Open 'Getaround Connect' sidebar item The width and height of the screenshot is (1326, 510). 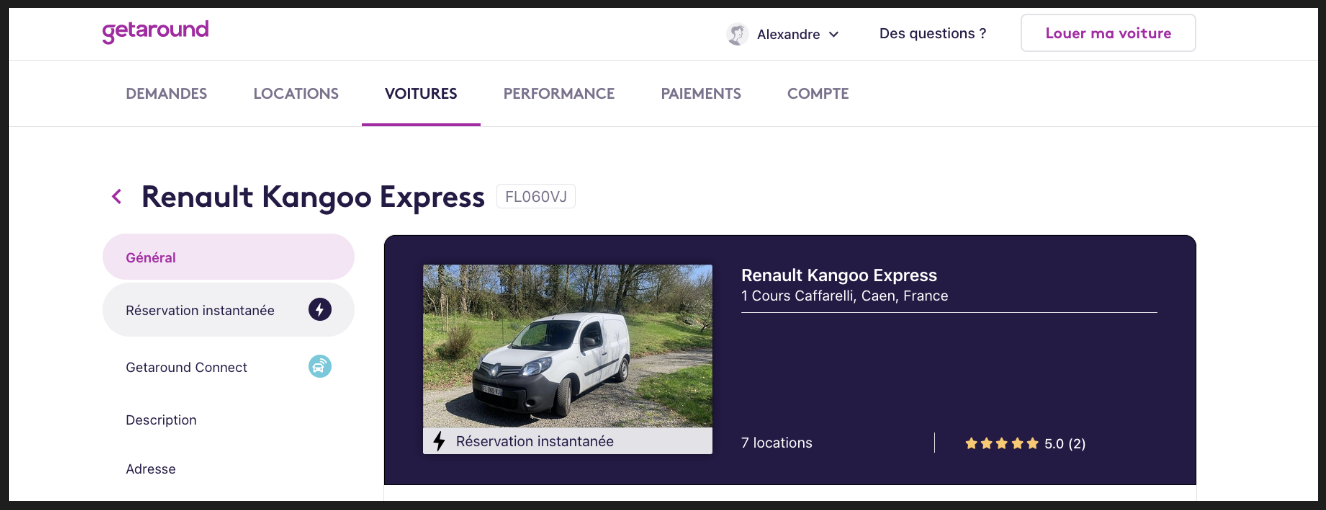tap(228, 367)
